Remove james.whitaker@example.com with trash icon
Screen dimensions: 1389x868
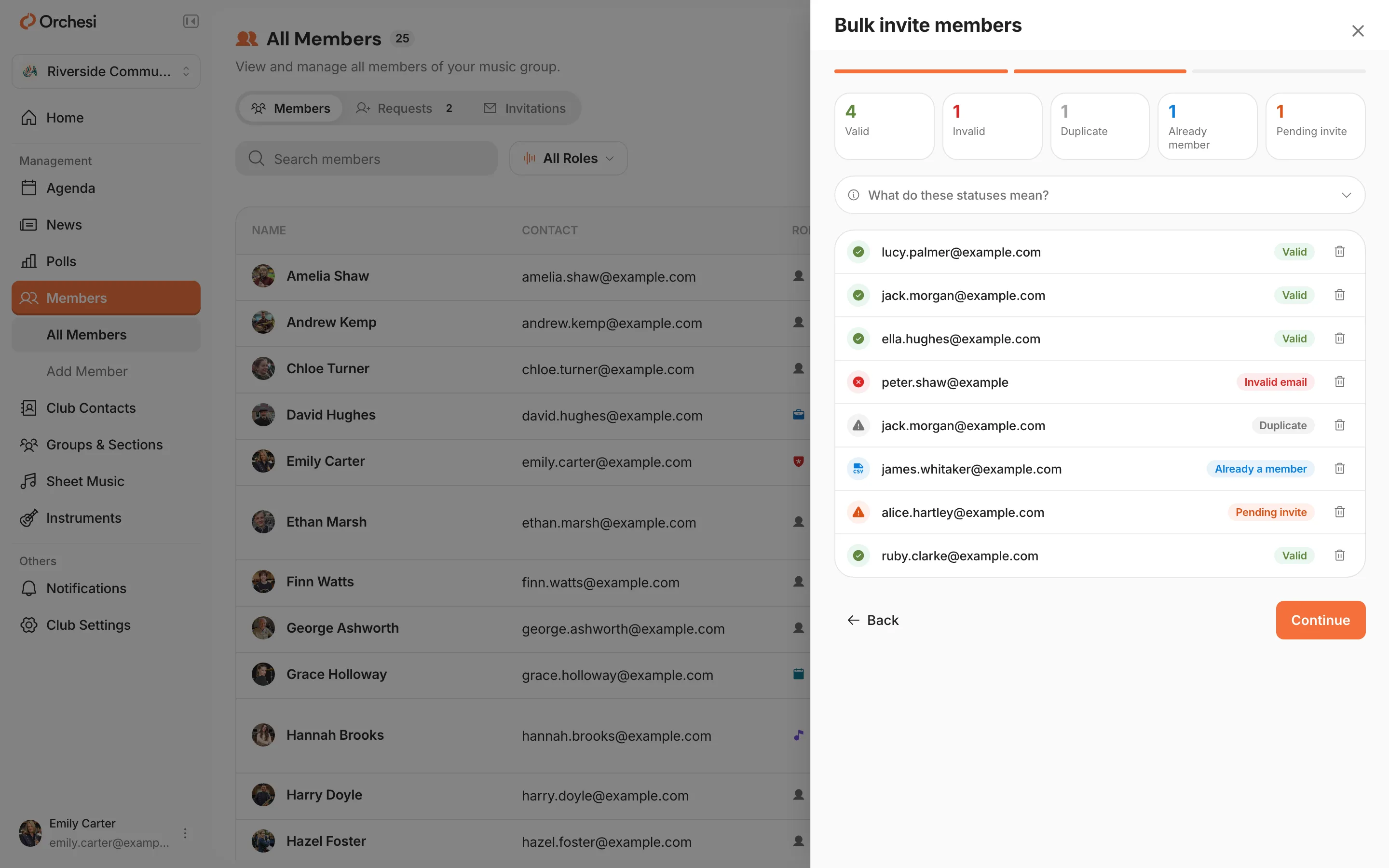coord(1339,468)
